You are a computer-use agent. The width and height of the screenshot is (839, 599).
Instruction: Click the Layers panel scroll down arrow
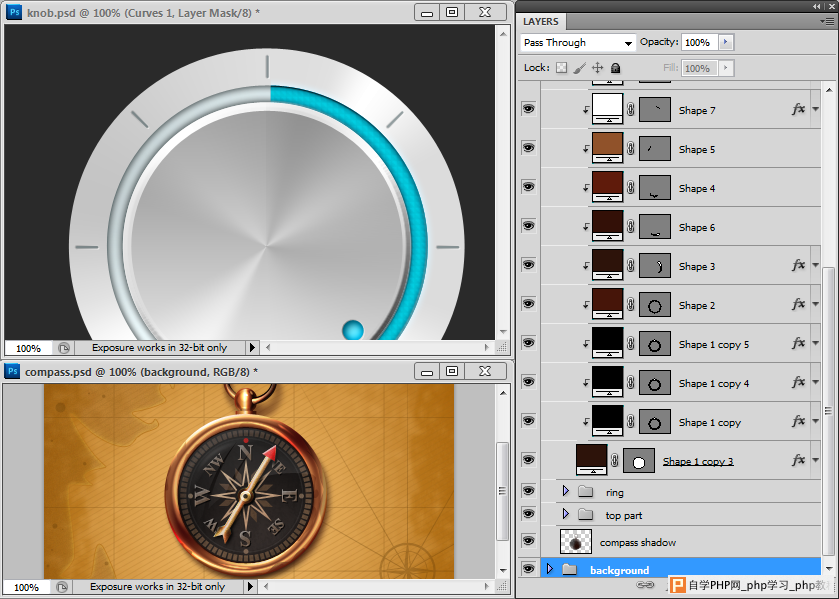[x=829, y=568]
